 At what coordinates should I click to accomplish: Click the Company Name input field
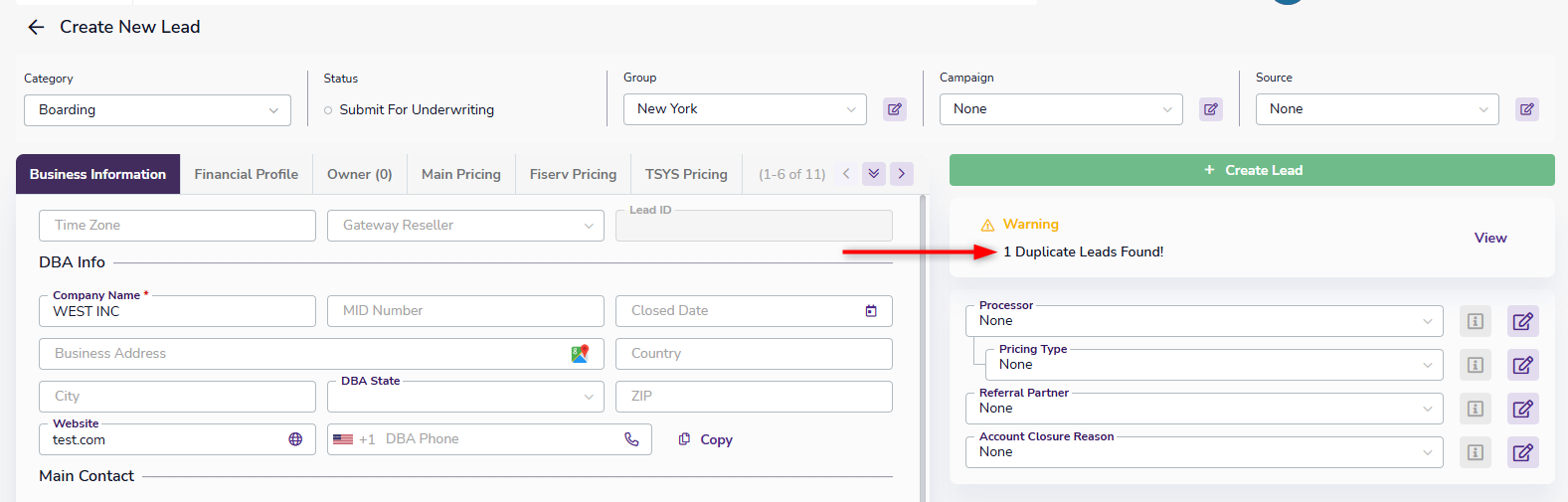click(177, 312)
